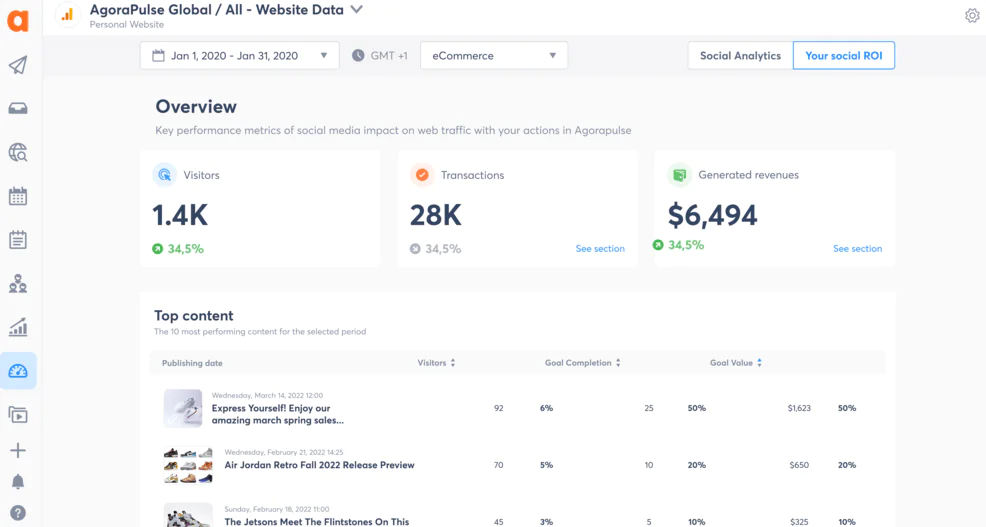Screen dimensions: 986x527
Task: Open the media library play icon
Action: (18, 415)
